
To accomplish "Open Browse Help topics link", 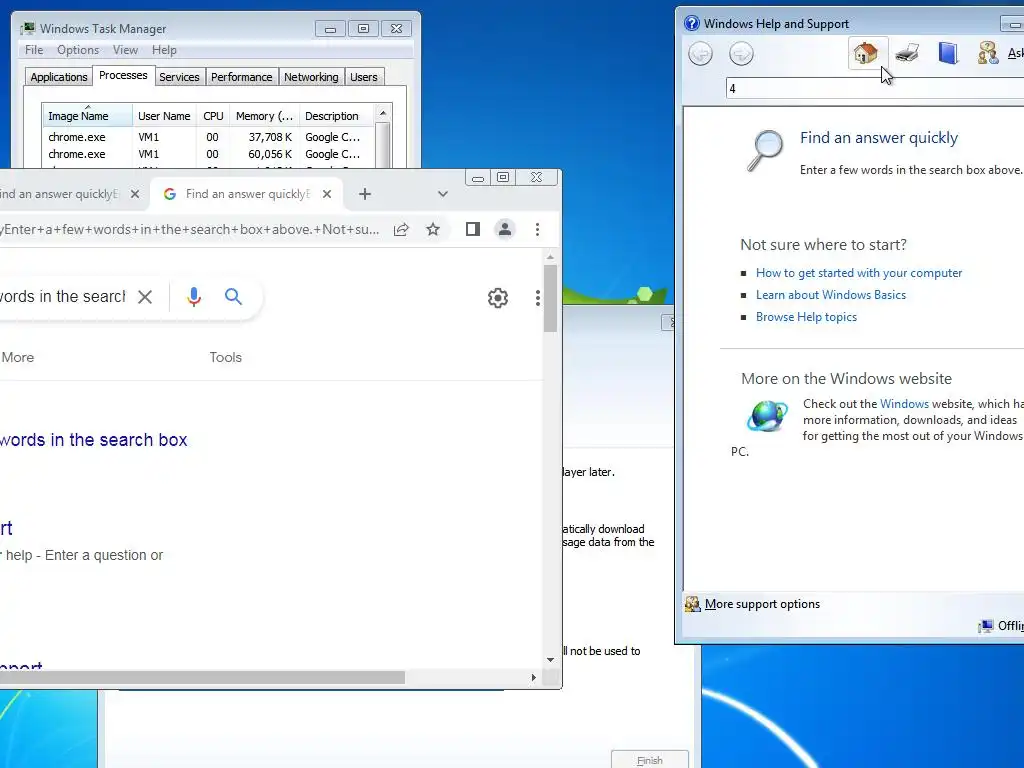I will [x=806, y=317].
